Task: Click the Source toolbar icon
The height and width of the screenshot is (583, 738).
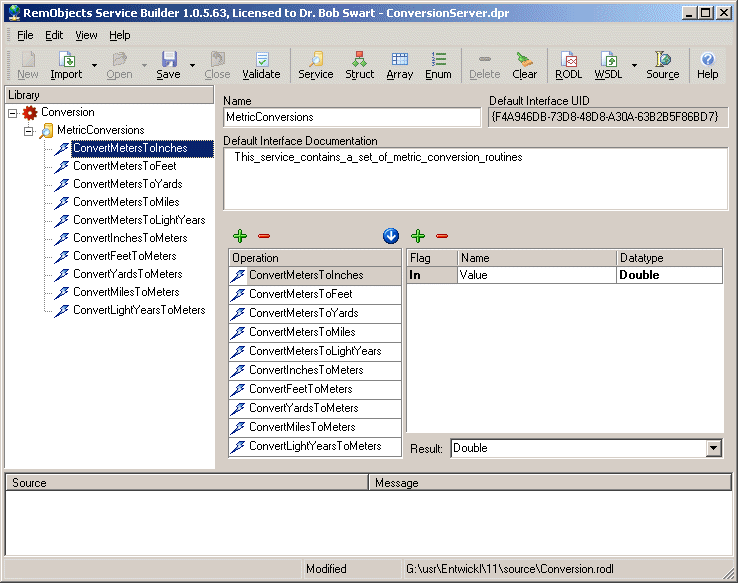Action: [x=663, y=65]
